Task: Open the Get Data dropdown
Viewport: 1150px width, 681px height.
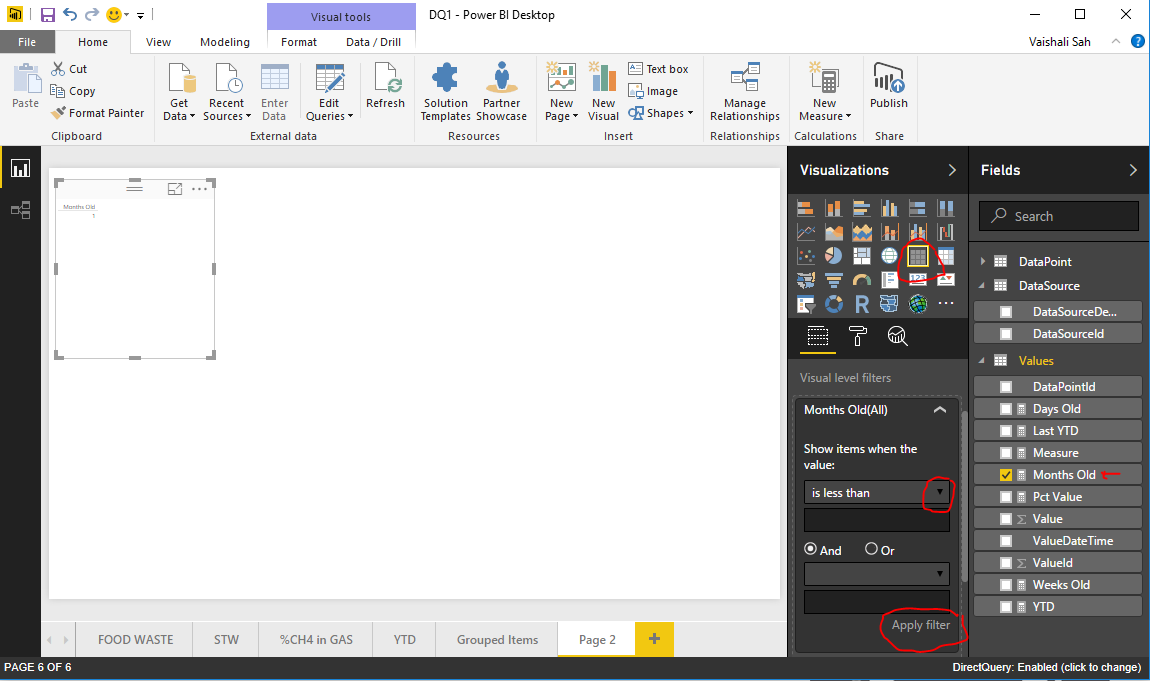Action: 179,92
